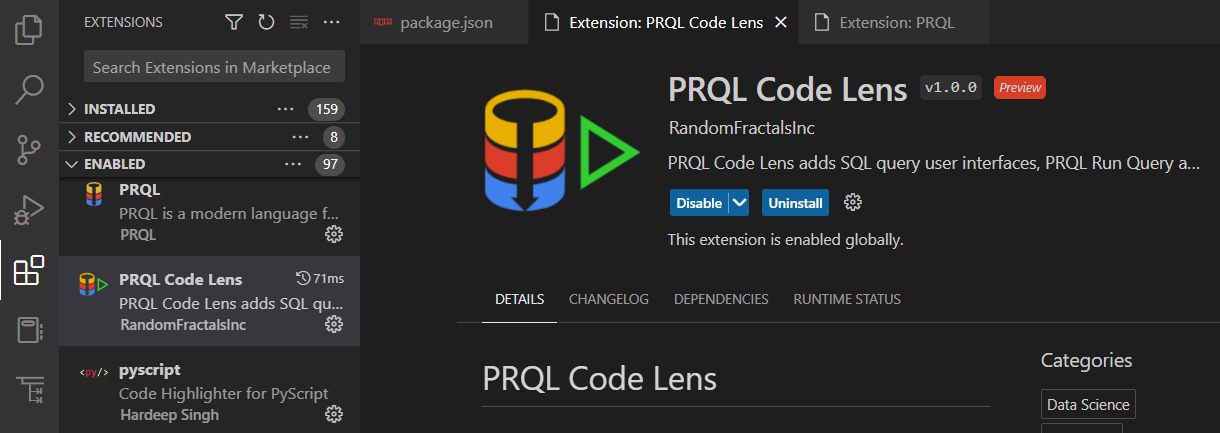The width and height of the screenshot is (1220, 433).
Task: Open the package.json editor tab
Action: pos(446,22)
